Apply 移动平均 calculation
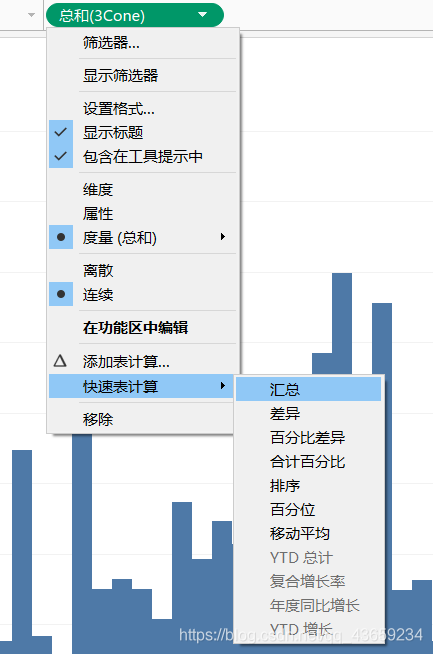The image size is (433, 654). click(x=309, y=533)
